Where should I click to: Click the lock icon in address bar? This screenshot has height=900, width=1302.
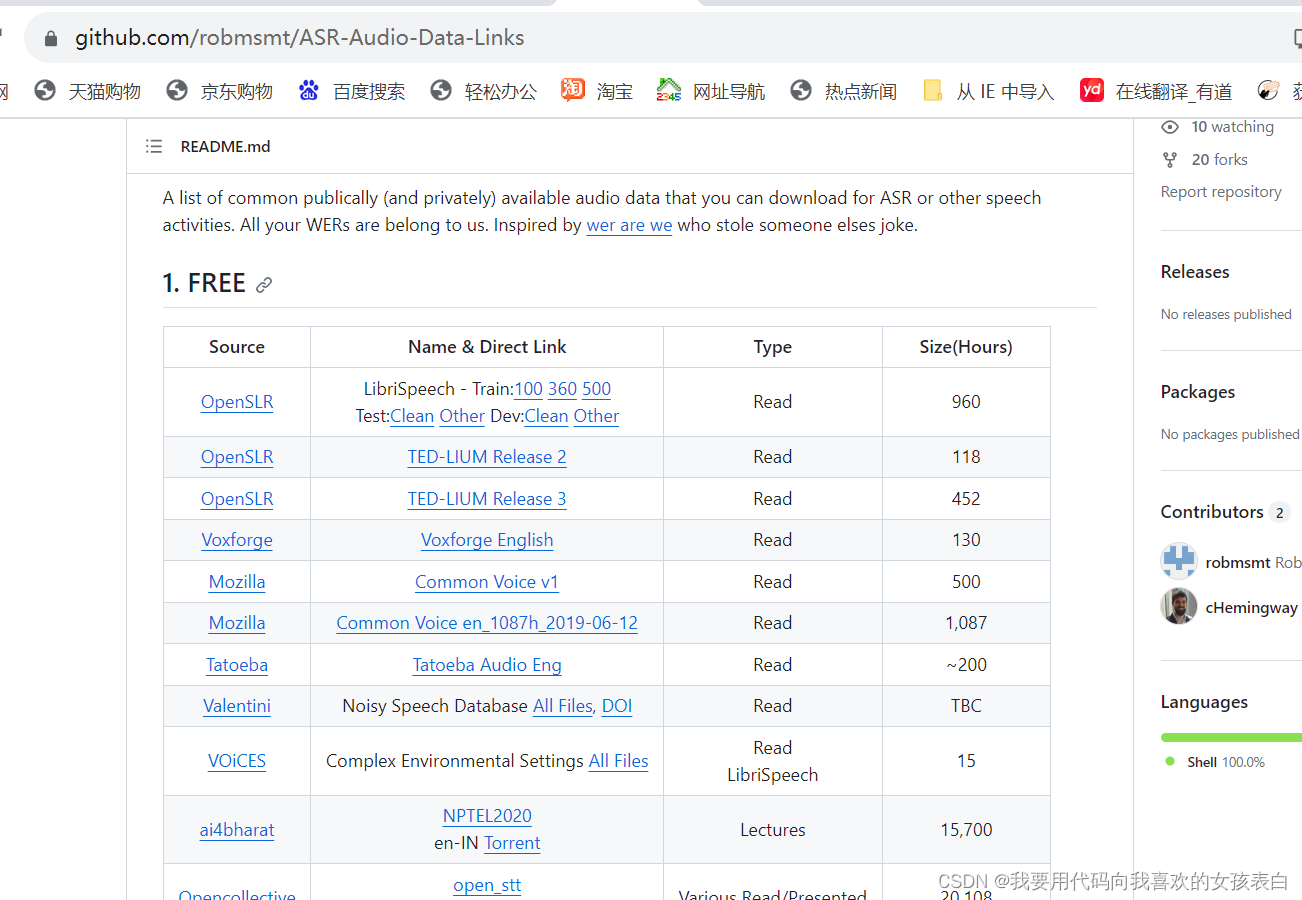(51, 38)
